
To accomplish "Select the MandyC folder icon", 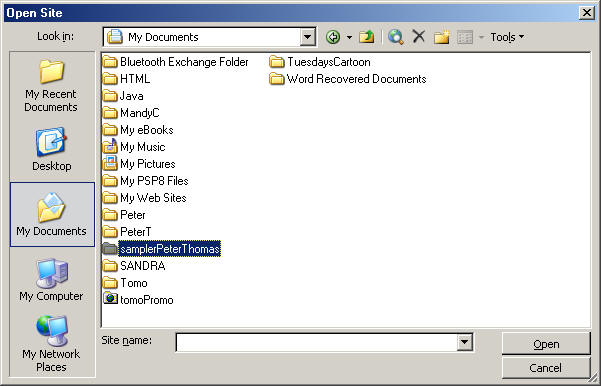I will (x=110, y=113).
